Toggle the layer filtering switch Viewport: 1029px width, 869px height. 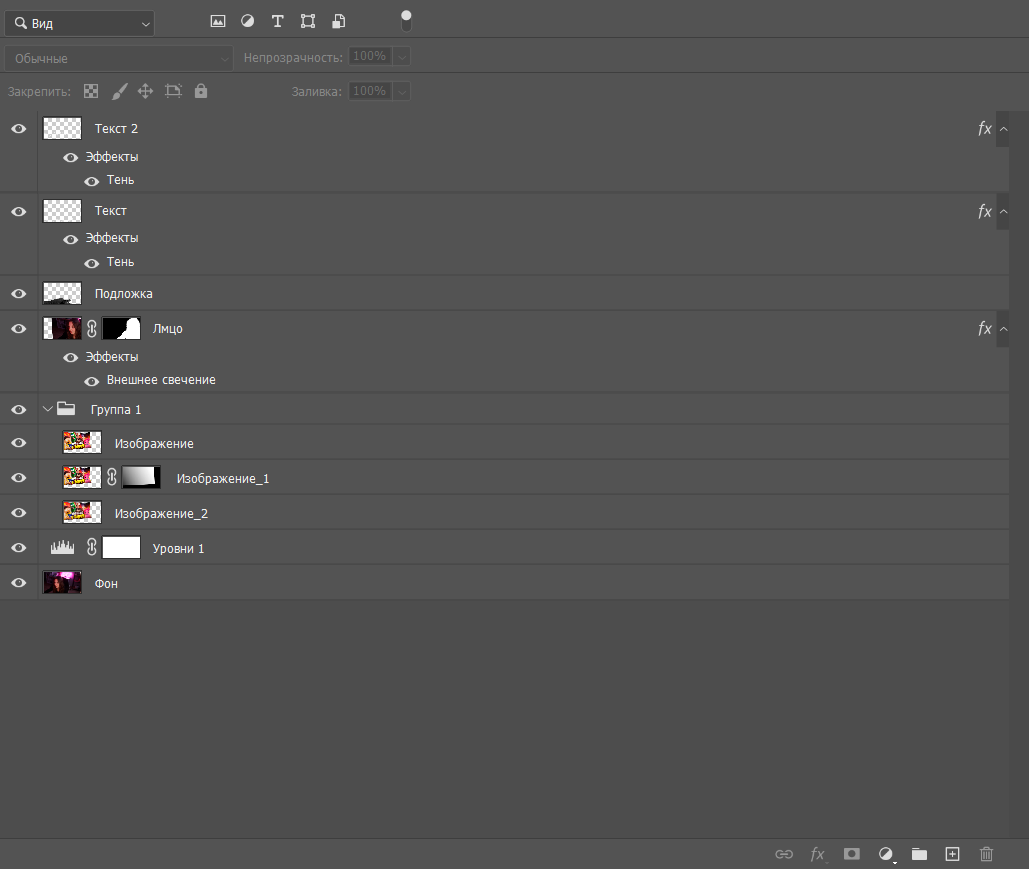coord(406,21)
